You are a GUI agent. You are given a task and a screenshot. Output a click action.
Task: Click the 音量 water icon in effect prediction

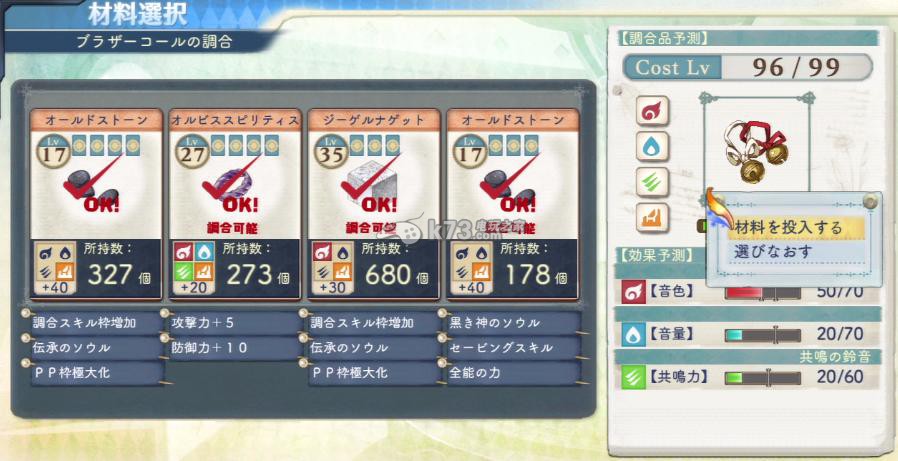pyautogui.click(x=633, y=334)
